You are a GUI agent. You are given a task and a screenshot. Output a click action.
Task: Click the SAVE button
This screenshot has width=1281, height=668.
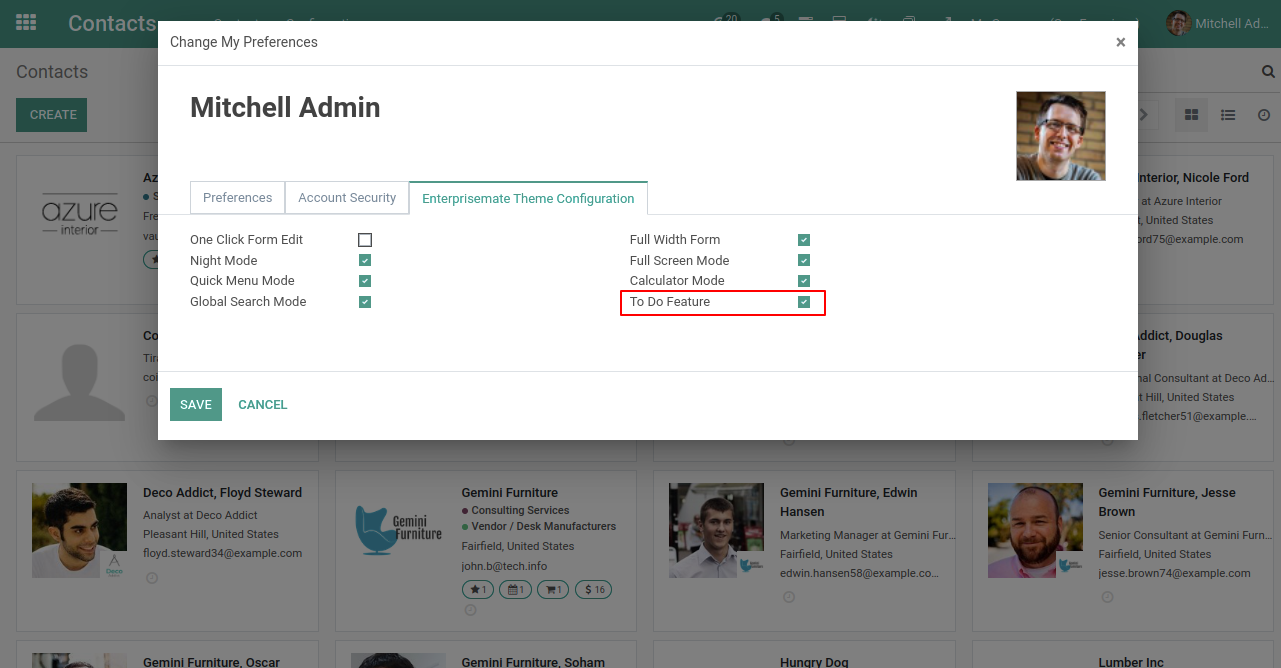(196, 405)
